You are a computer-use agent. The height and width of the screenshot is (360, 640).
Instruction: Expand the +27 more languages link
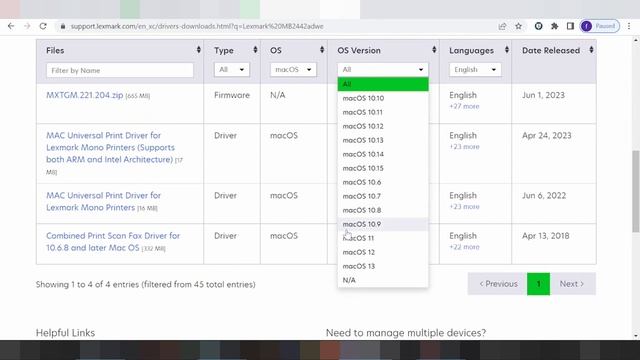point(464,106)
